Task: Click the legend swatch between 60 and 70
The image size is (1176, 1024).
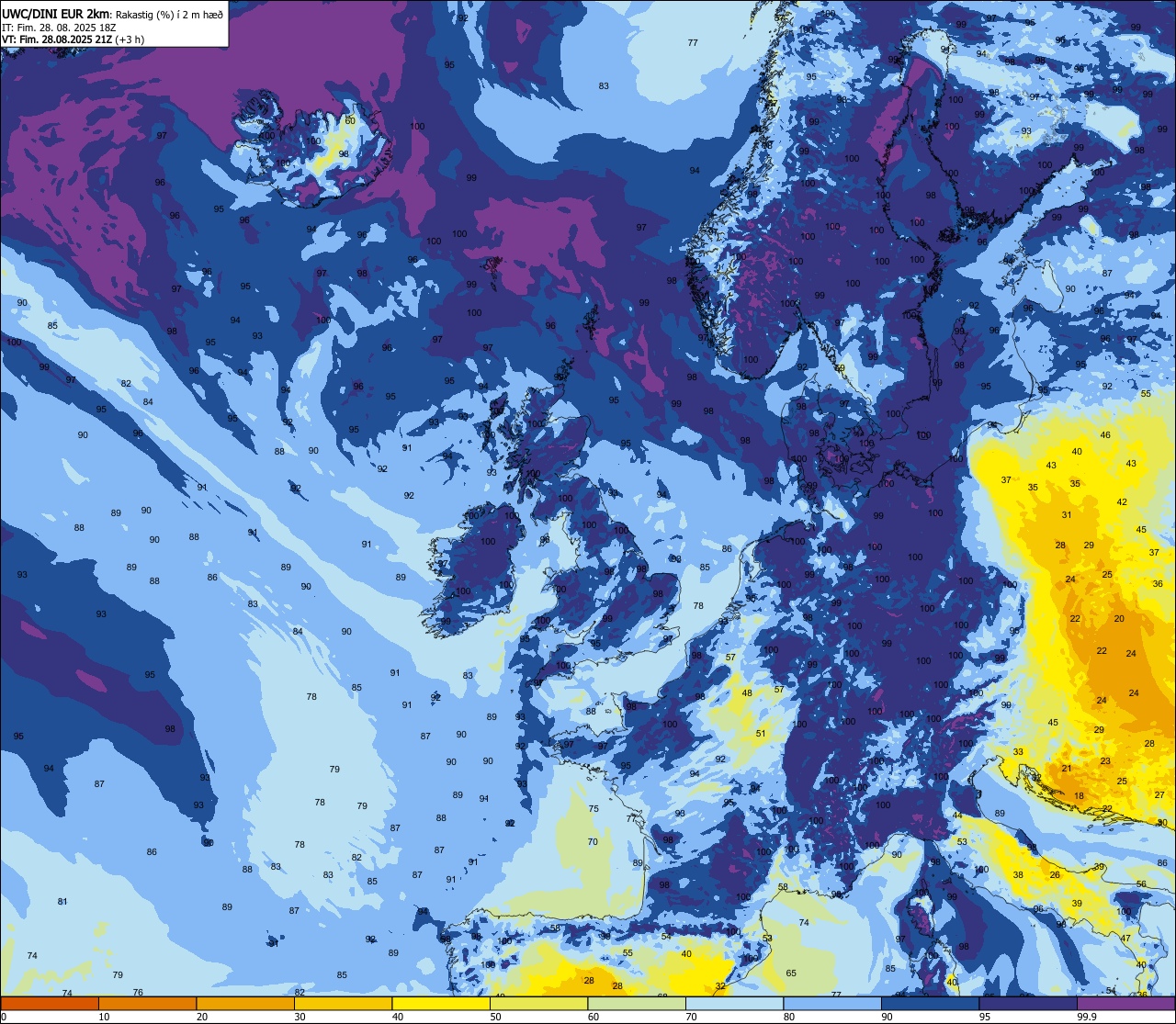Action: pyautogui.click(x=637, y=1003)
